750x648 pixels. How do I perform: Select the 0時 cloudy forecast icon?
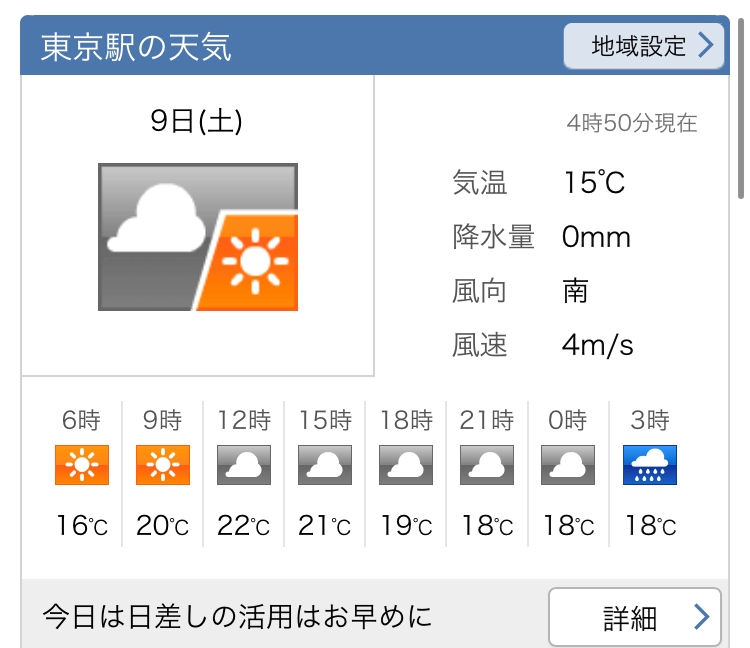(x=568, y=465)
